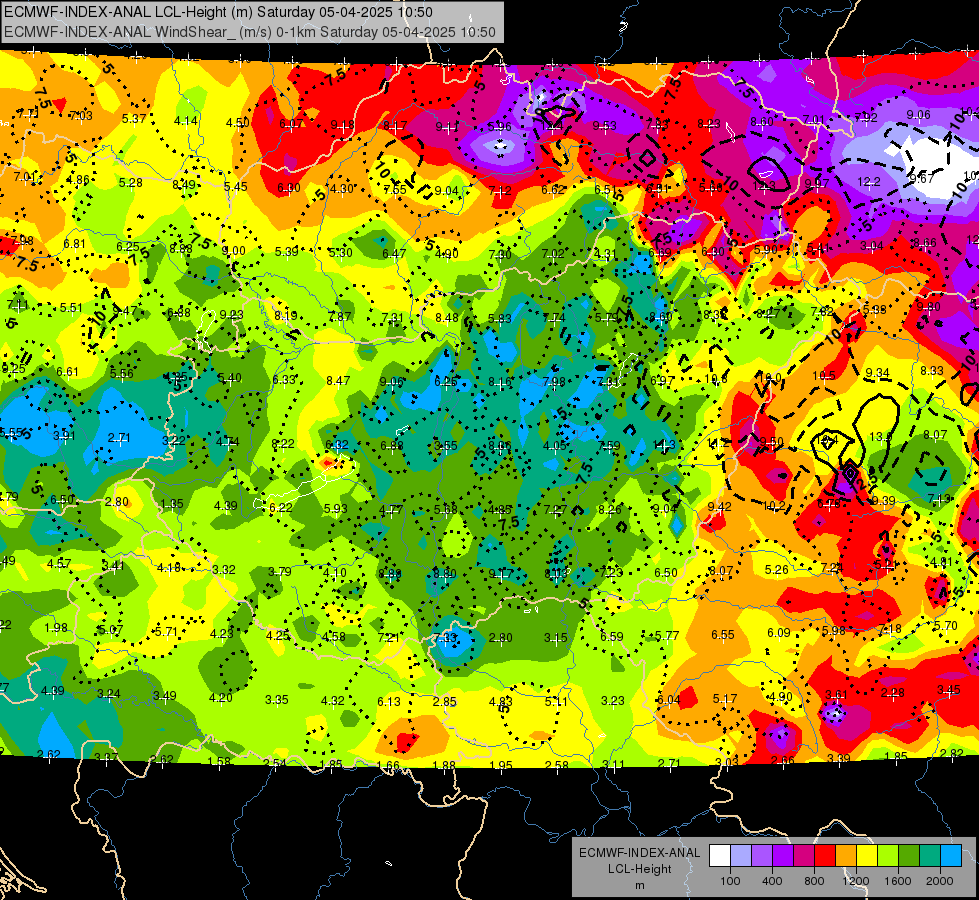This screenshot has height=900, width=979.
Task: Click the yellow legend swatch
Action: (867, 856)
